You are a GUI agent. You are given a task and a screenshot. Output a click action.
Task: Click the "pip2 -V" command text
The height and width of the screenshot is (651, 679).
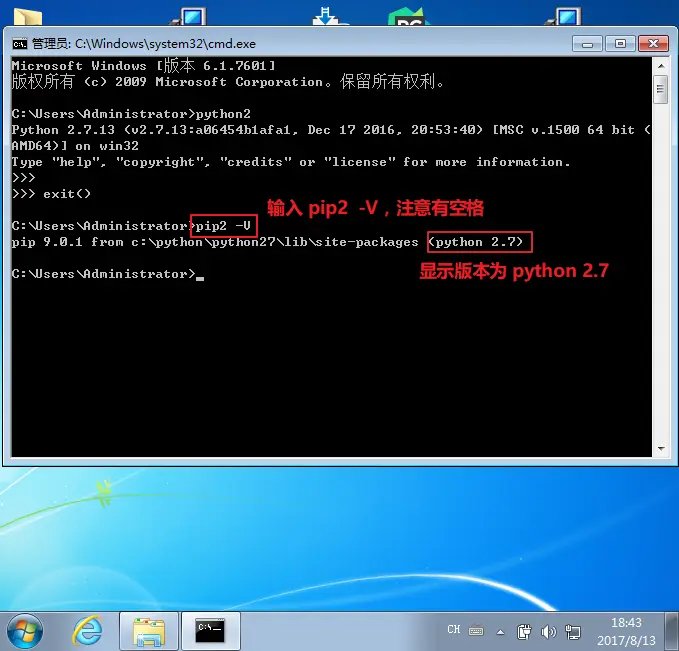[223, 226]
